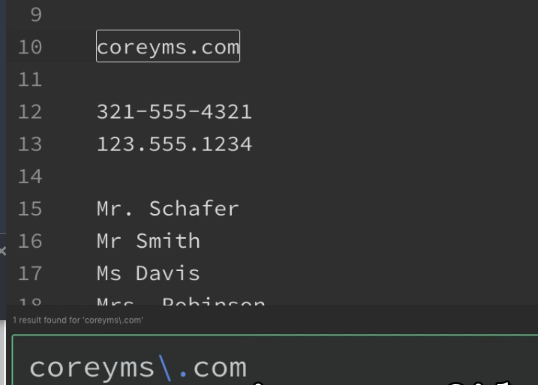
Task: Select line number 17 in the gutter
Action: pos(30,273)
